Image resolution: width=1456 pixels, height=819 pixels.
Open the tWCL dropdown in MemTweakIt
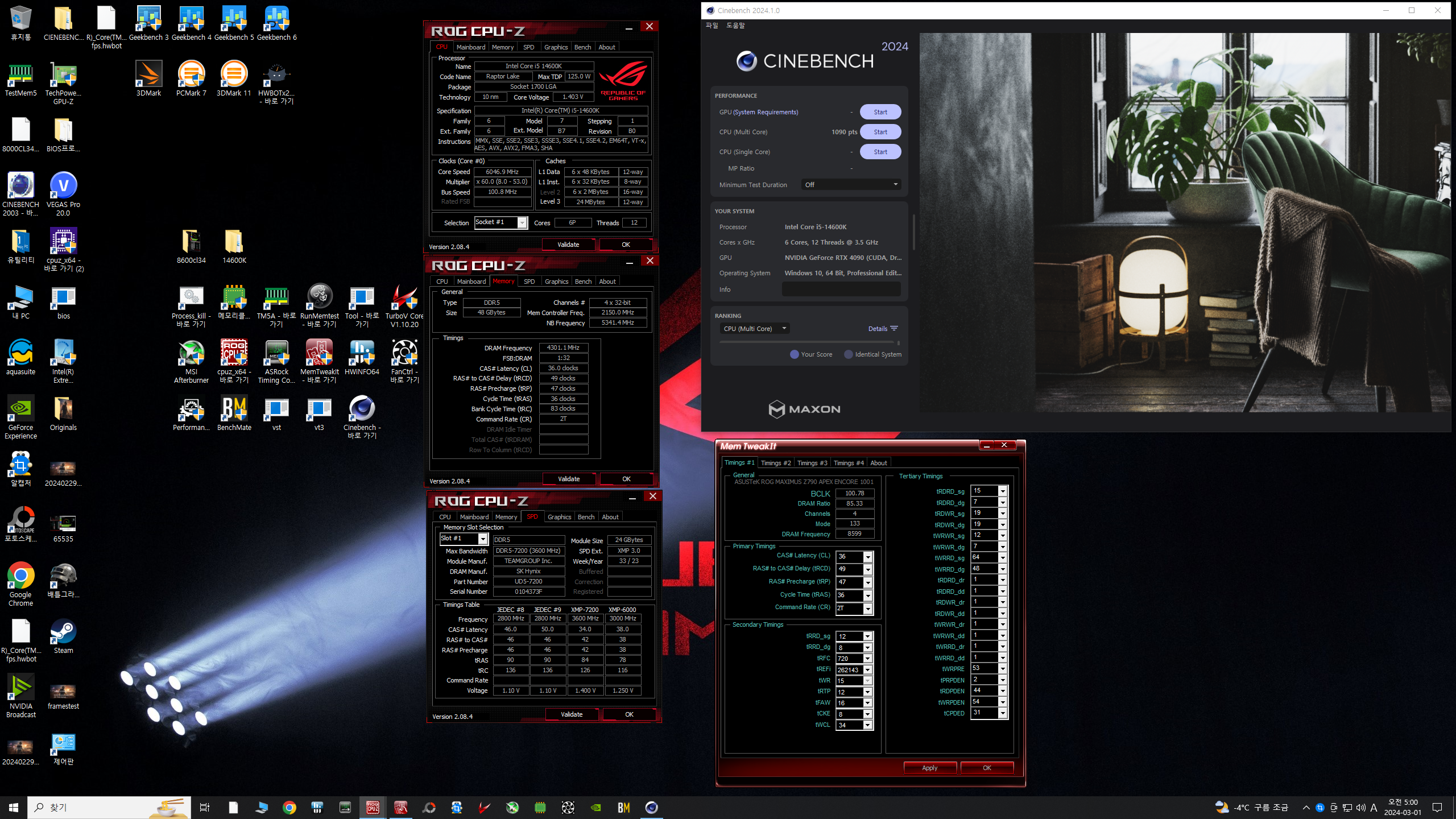click(x=868, y=725)
